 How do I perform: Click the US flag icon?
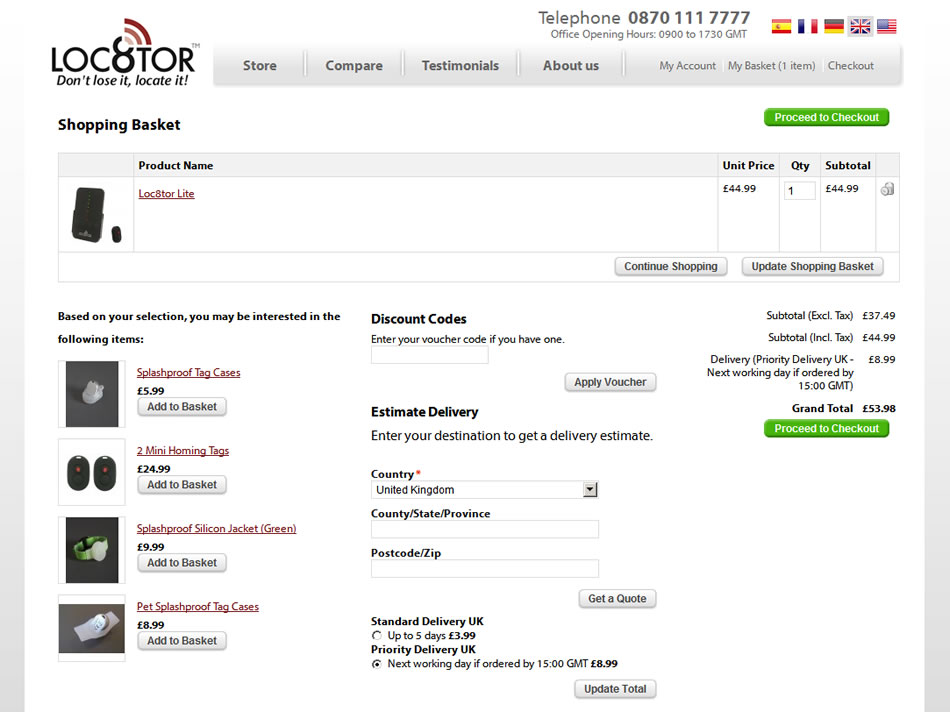(x=886, y=27)
